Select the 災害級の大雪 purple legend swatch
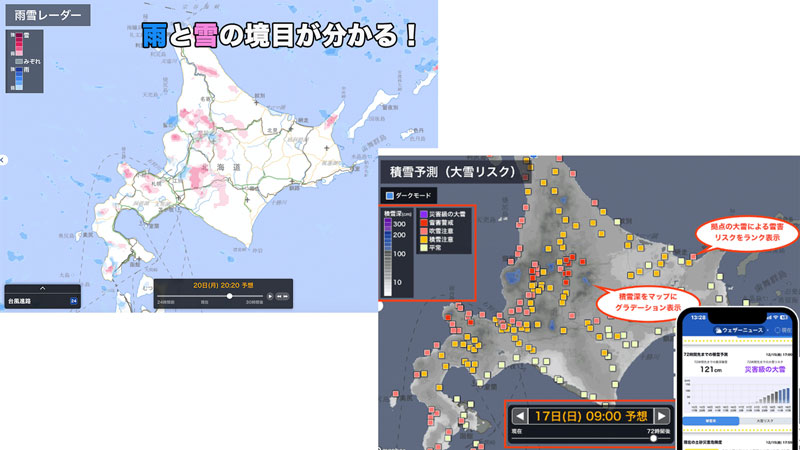 pyautogui.click(x=424, y=213)
